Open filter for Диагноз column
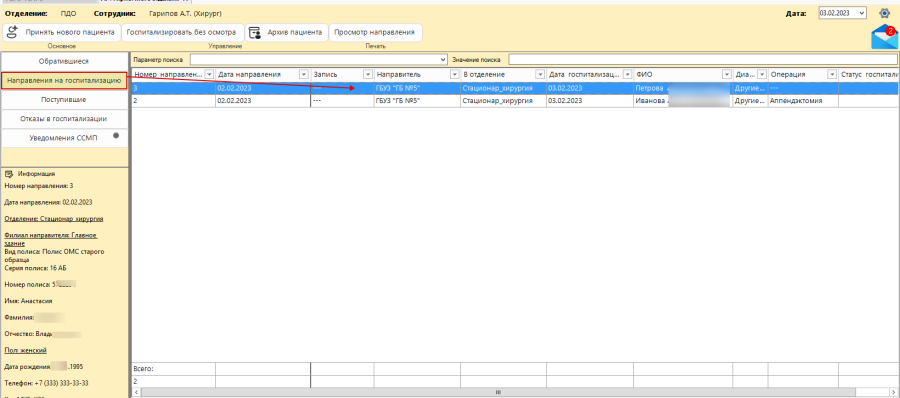Image resolution: width=900 pixels, height=398 pixels. (762, 75)
